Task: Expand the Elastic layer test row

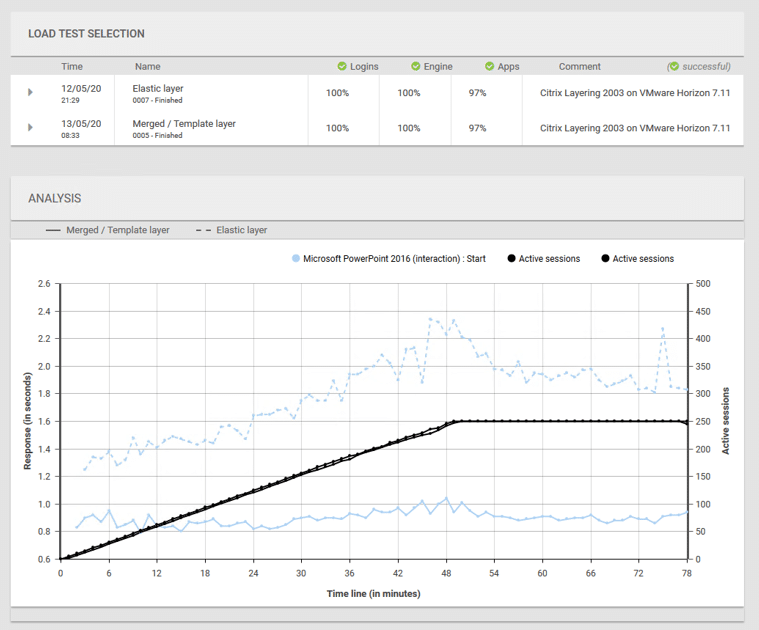Action: click(30, 92)
